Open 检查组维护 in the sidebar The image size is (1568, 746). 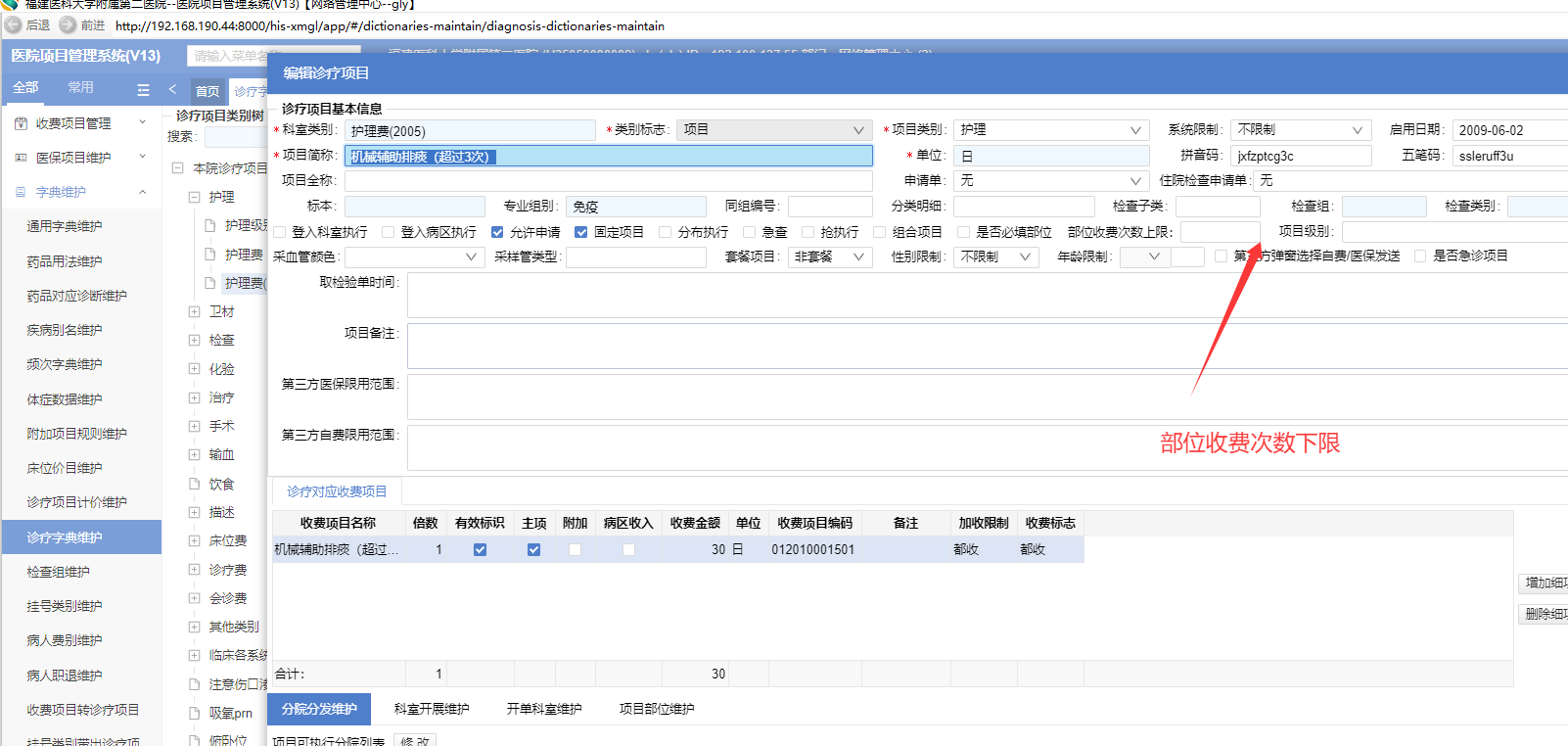[59, 572]
